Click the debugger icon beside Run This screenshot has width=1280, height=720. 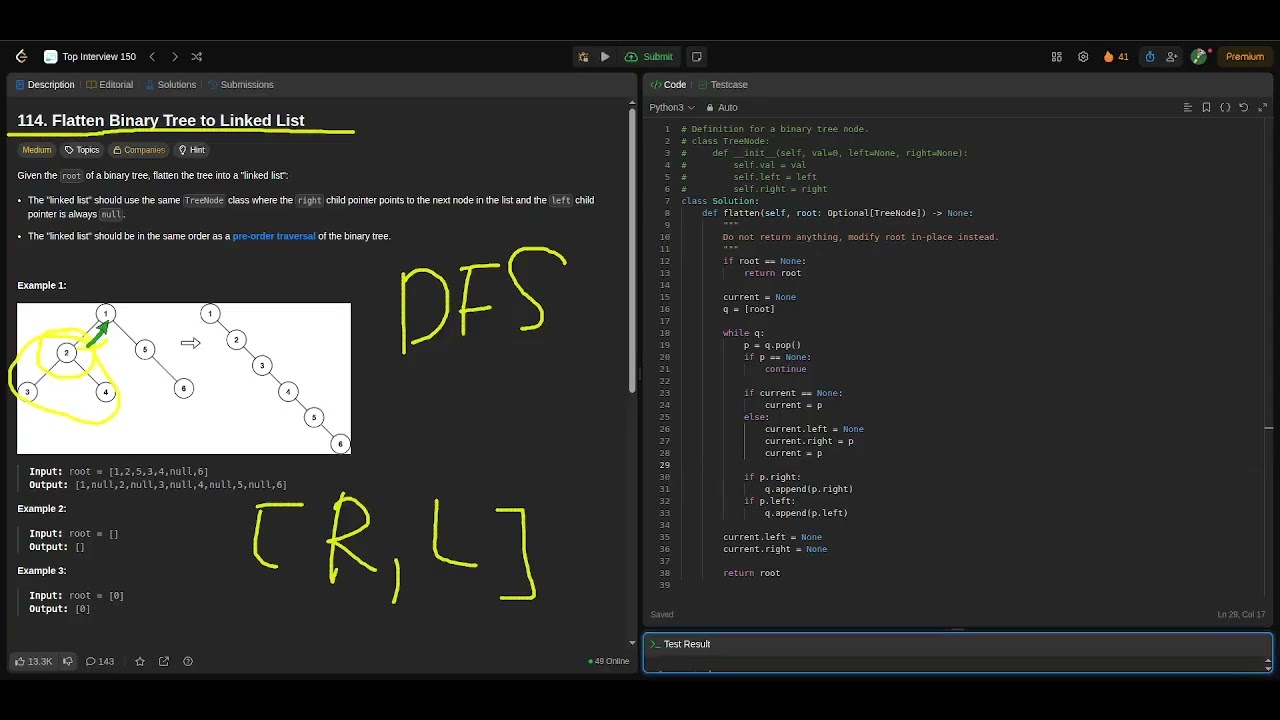click(x=583, y=57)
